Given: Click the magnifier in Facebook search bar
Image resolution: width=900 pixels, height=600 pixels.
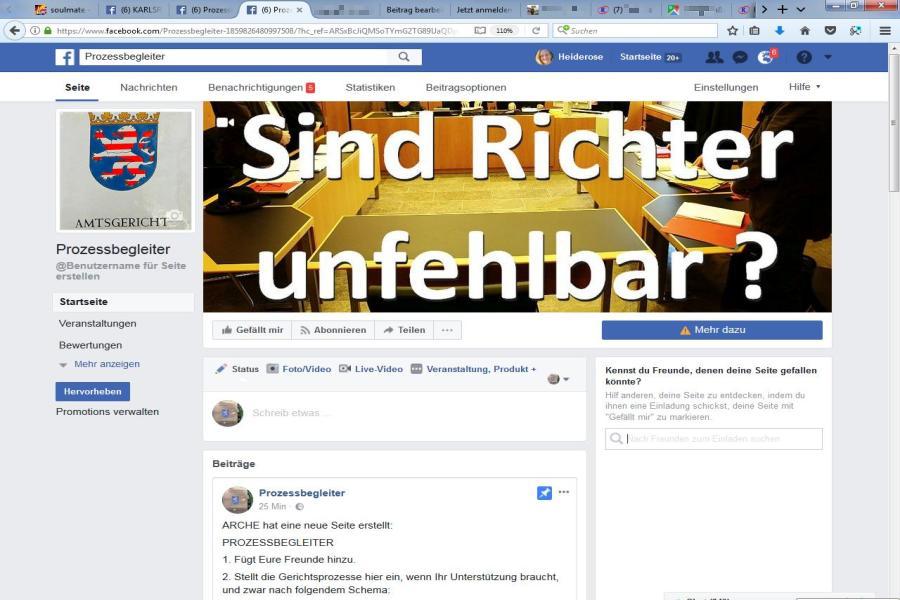Looking at the screenshot, I should pyautogui.click(x=404, y=56).
